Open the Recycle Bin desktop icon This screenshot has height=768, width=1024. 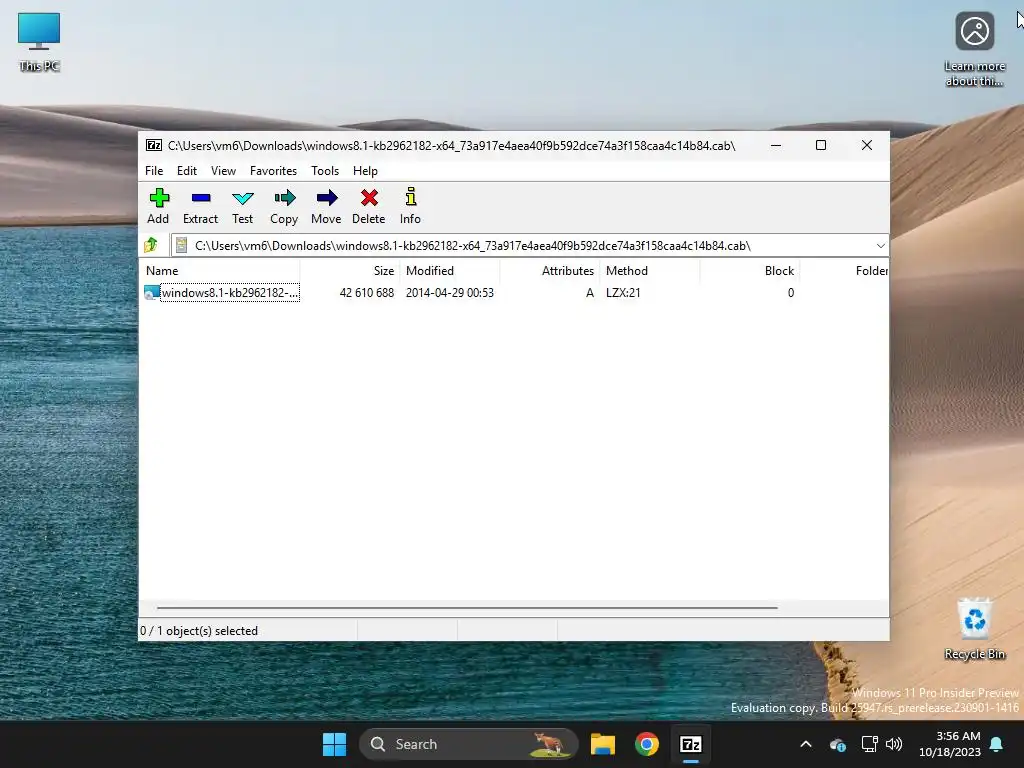pyautogui.click(x=974, y=628)
